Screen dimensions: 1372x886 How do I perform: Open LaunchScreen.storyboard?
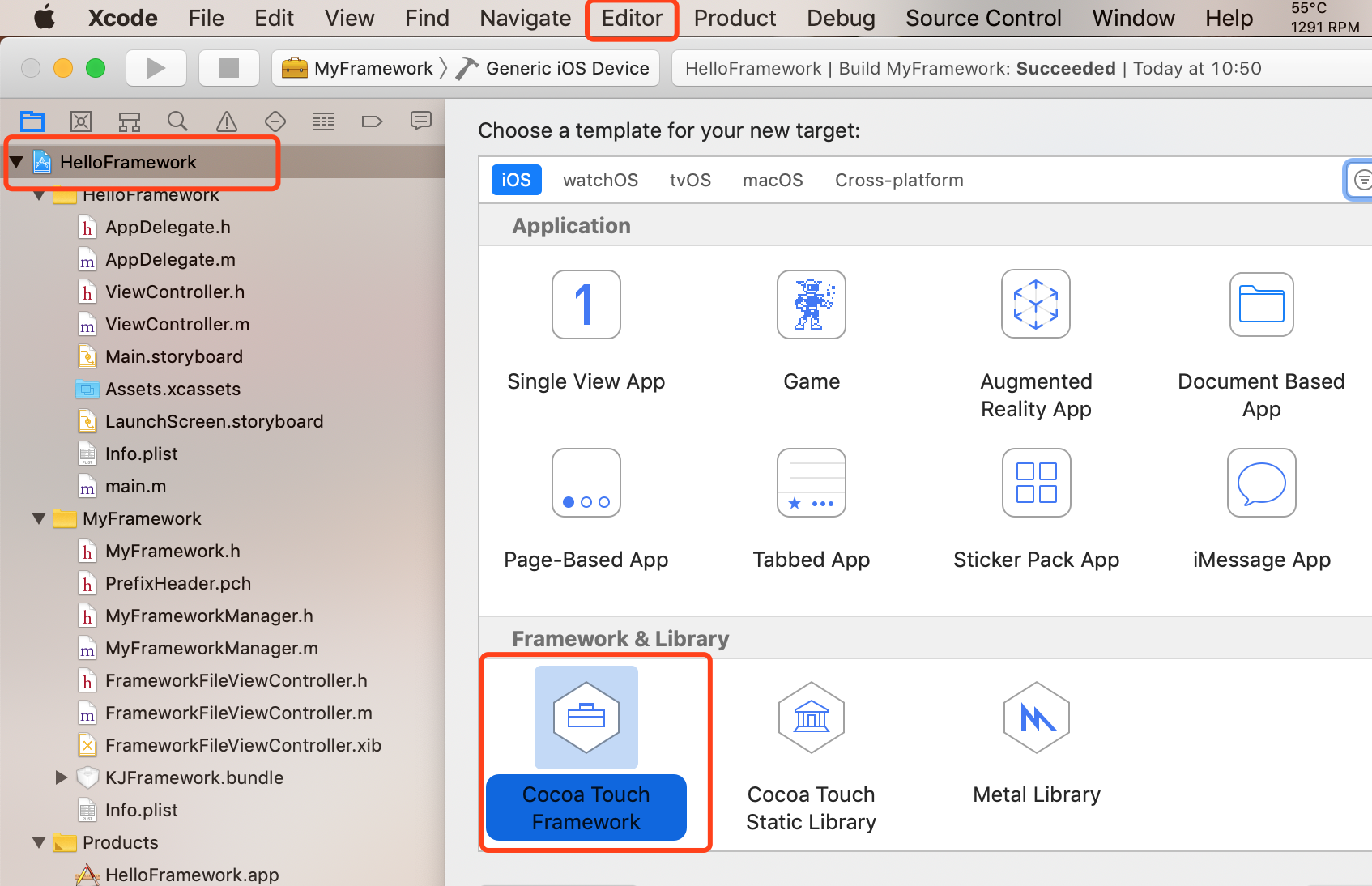tap(214, 421)
